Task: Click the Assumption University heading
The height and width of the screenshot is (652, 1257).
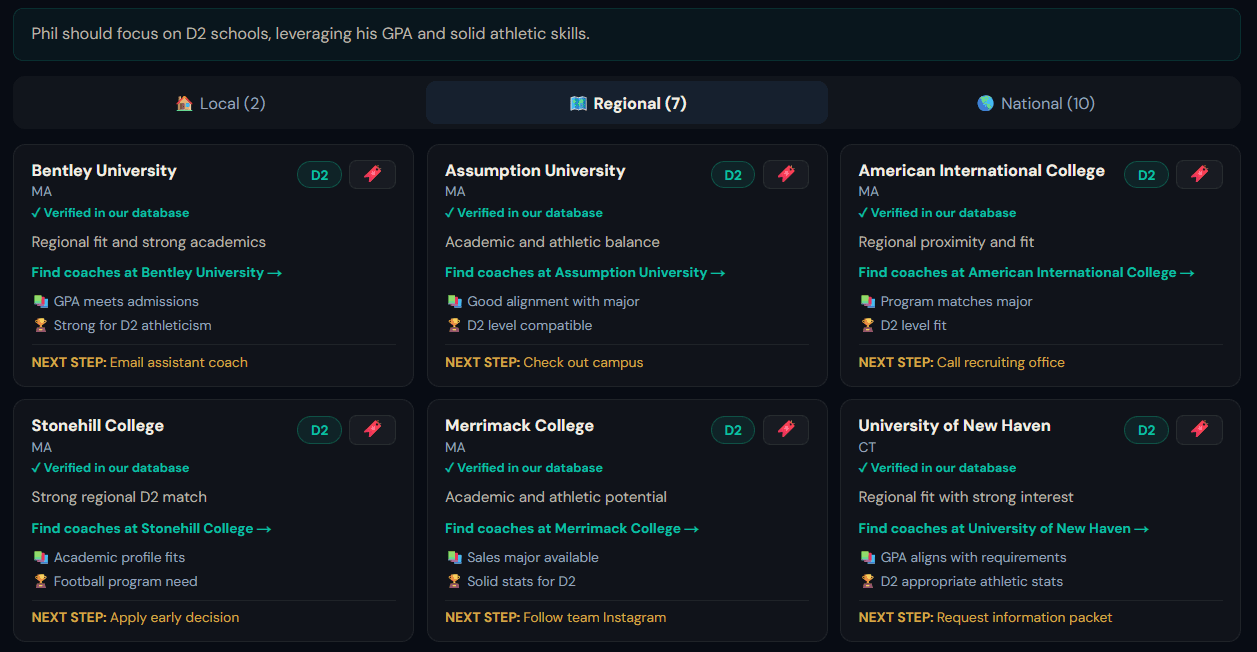Action: pos(535,170)
